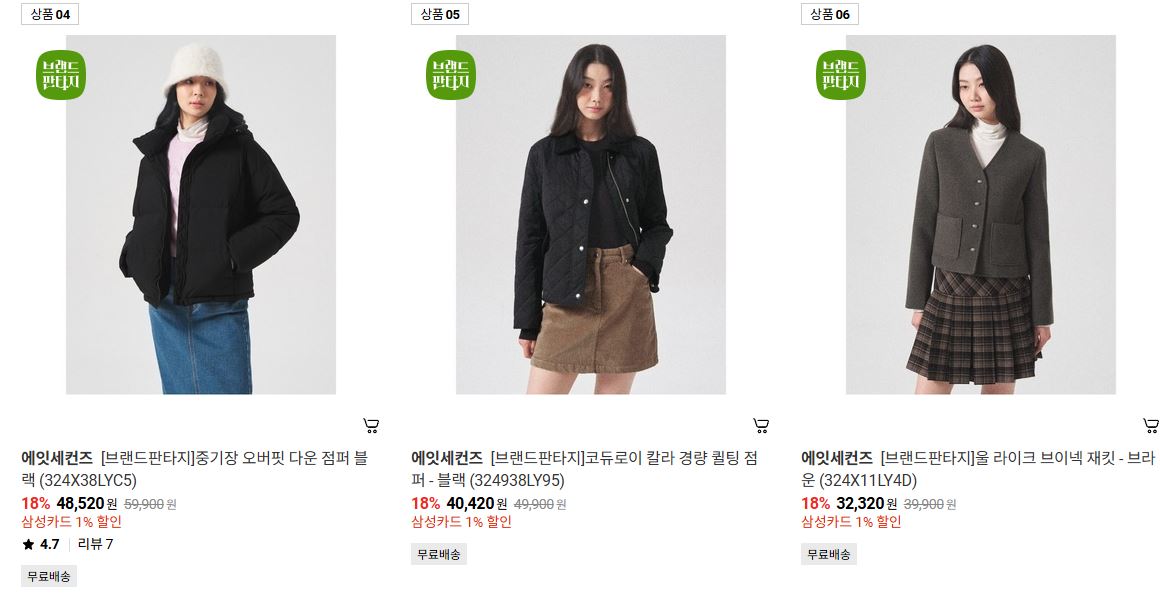Click 리뷰 7 review count
The image size is (1160, 598).
95,544
